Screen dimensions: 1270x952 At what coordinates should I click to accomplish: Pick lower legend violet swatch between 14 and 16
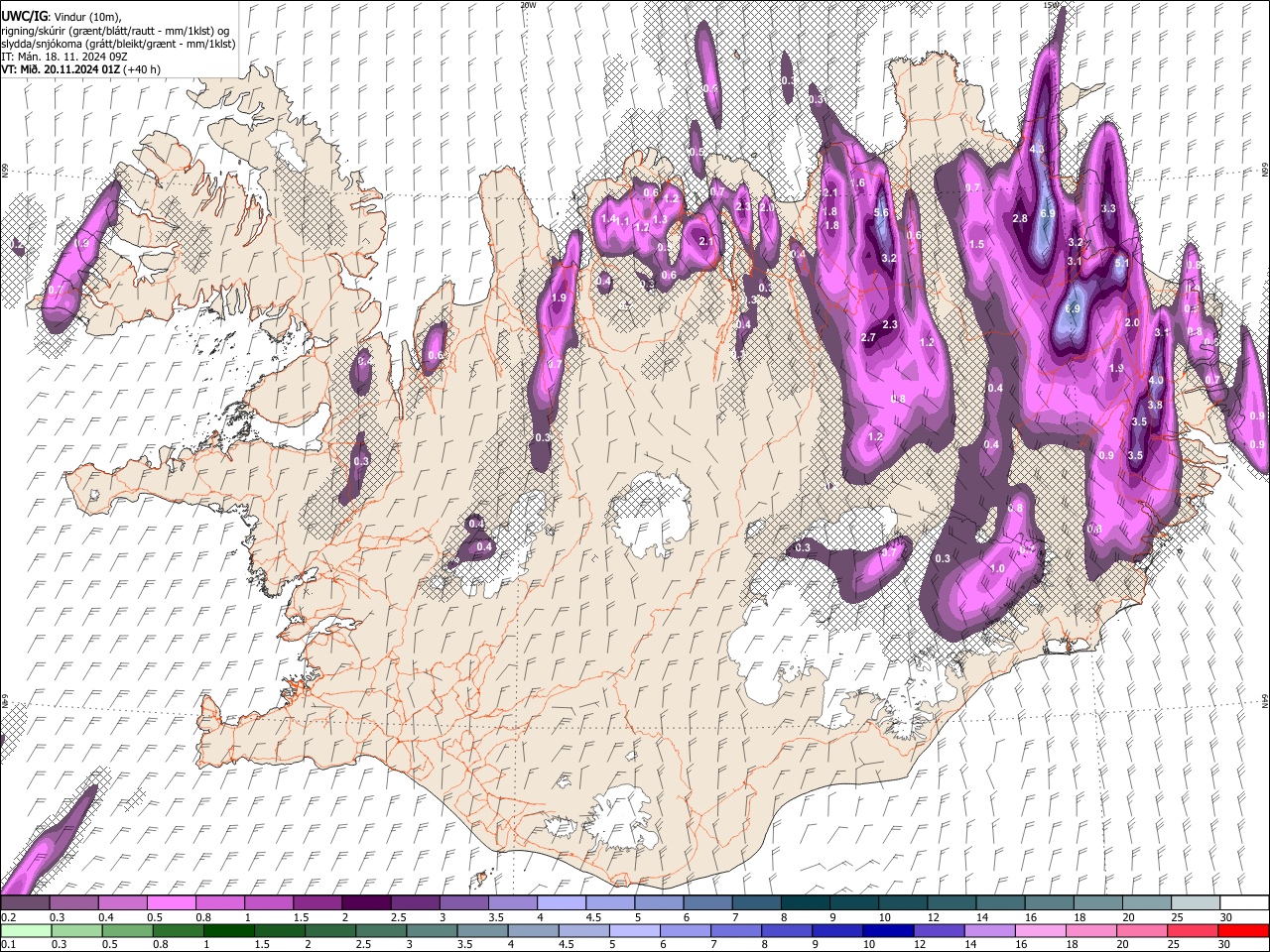click(988, 929)
